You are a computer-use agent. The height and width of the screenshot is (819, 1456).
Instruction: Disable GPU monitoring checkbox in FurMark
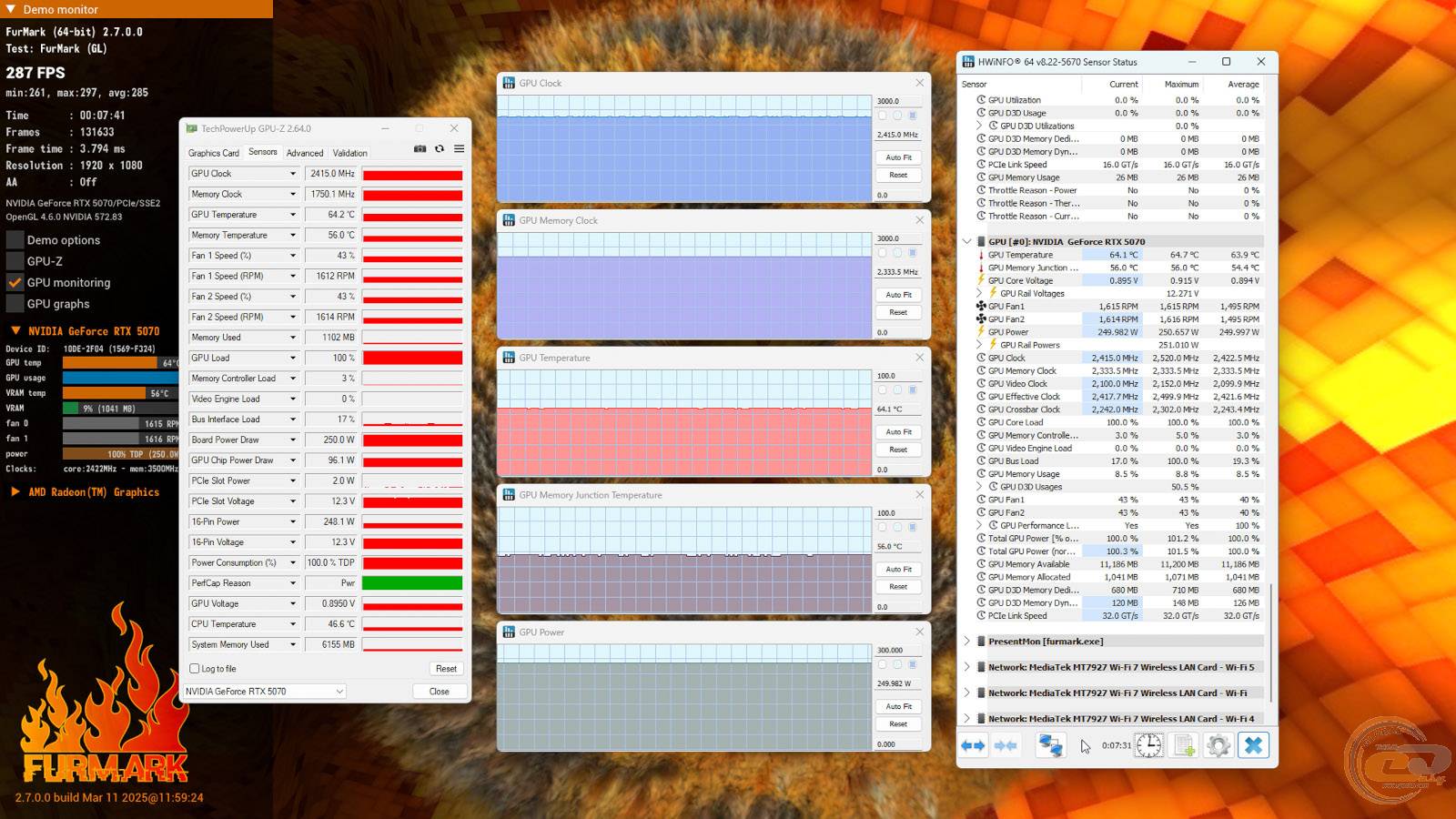15,282
